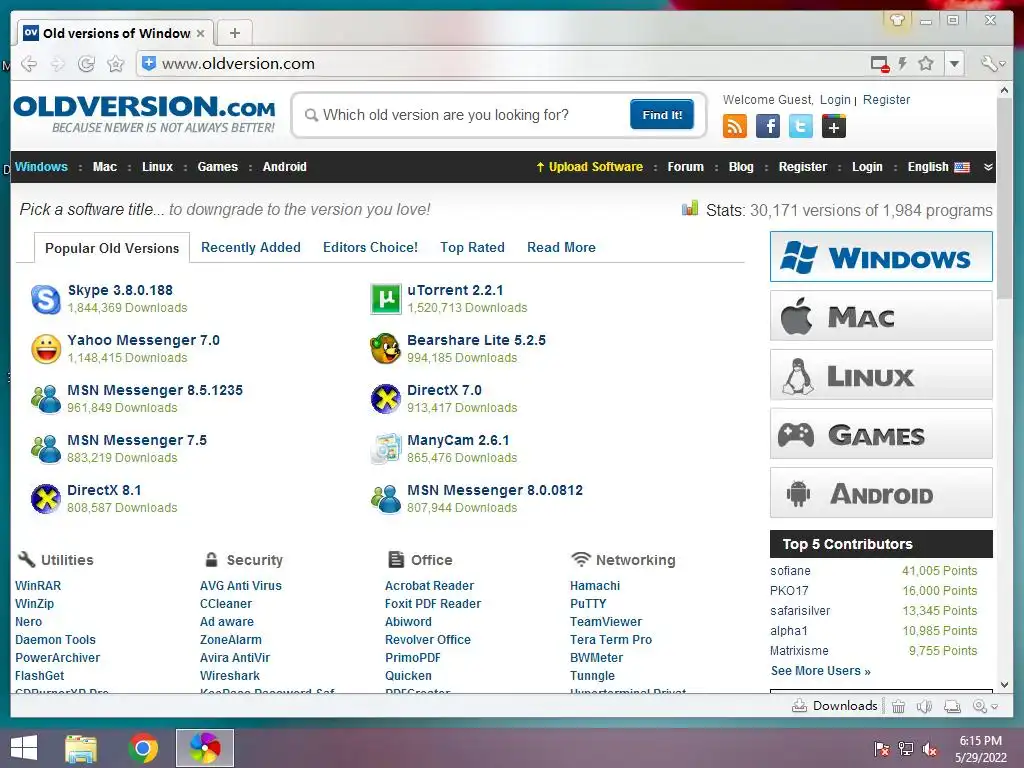Close the Old versions of Windows tab
Image resolution: width=1024 pixels, height=768 pixels.
click(x=200, y=33)
